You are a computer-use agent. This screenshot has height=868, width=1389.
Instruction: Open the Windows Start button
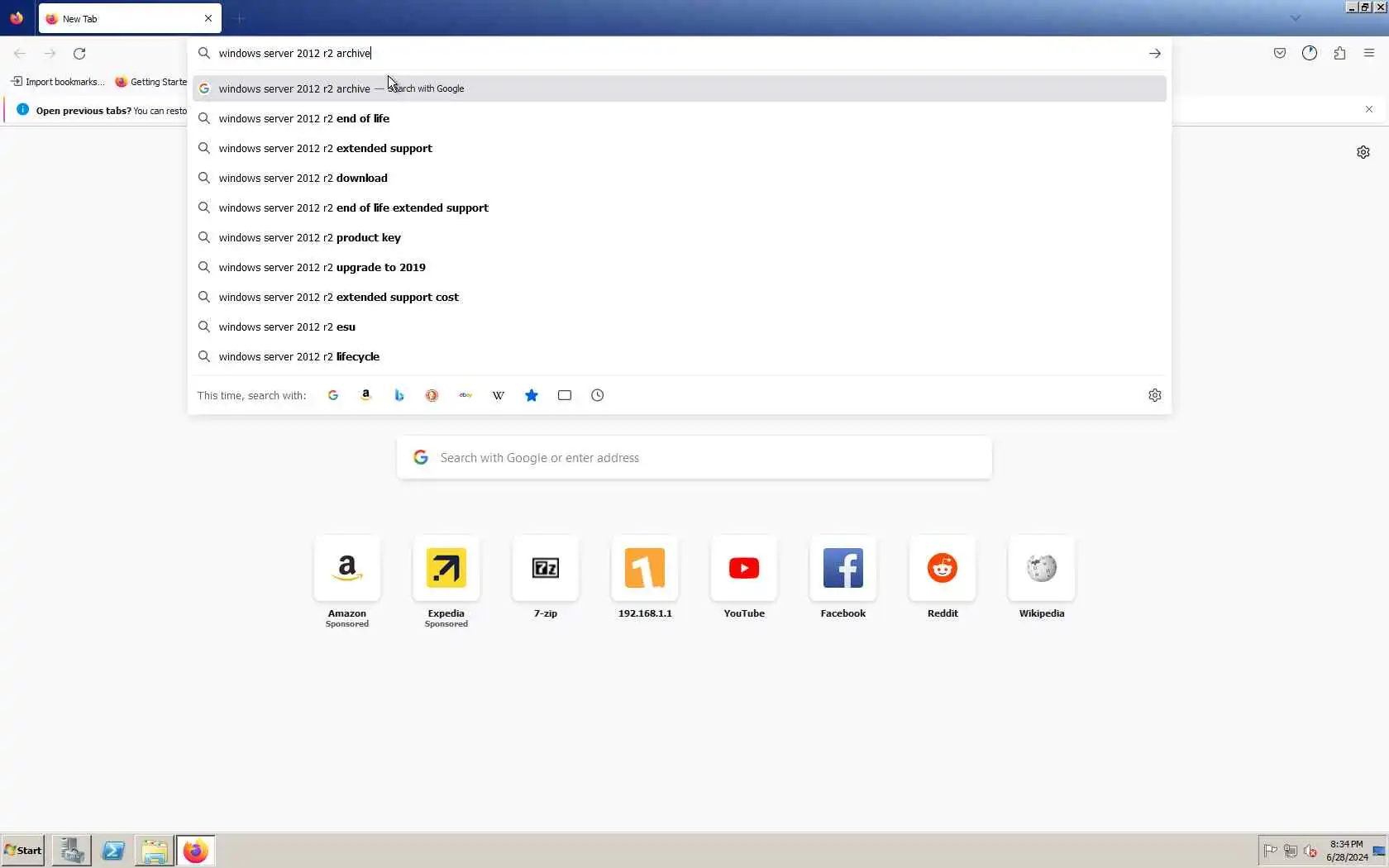point(23,851)
